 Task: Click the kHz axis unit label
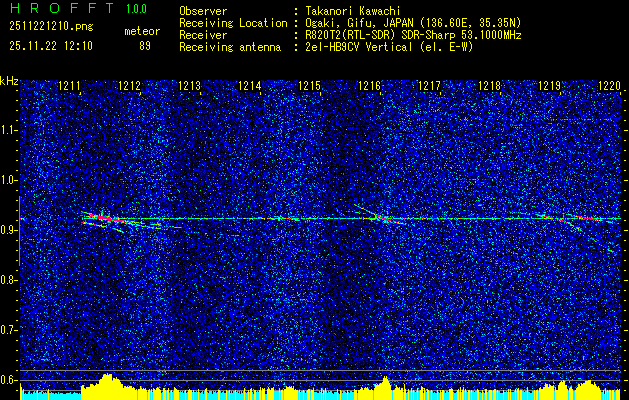coord(9,81)
